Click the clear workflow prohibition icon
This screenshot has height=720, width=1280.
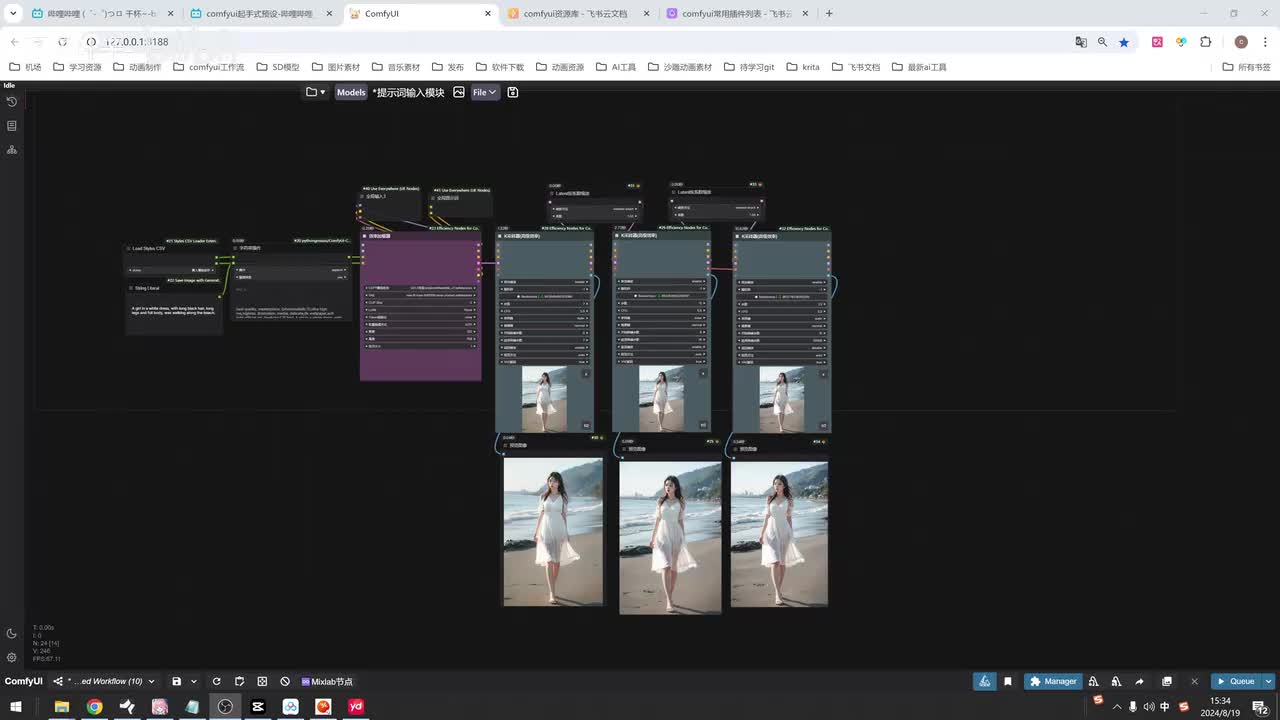[x=285, y=681]
